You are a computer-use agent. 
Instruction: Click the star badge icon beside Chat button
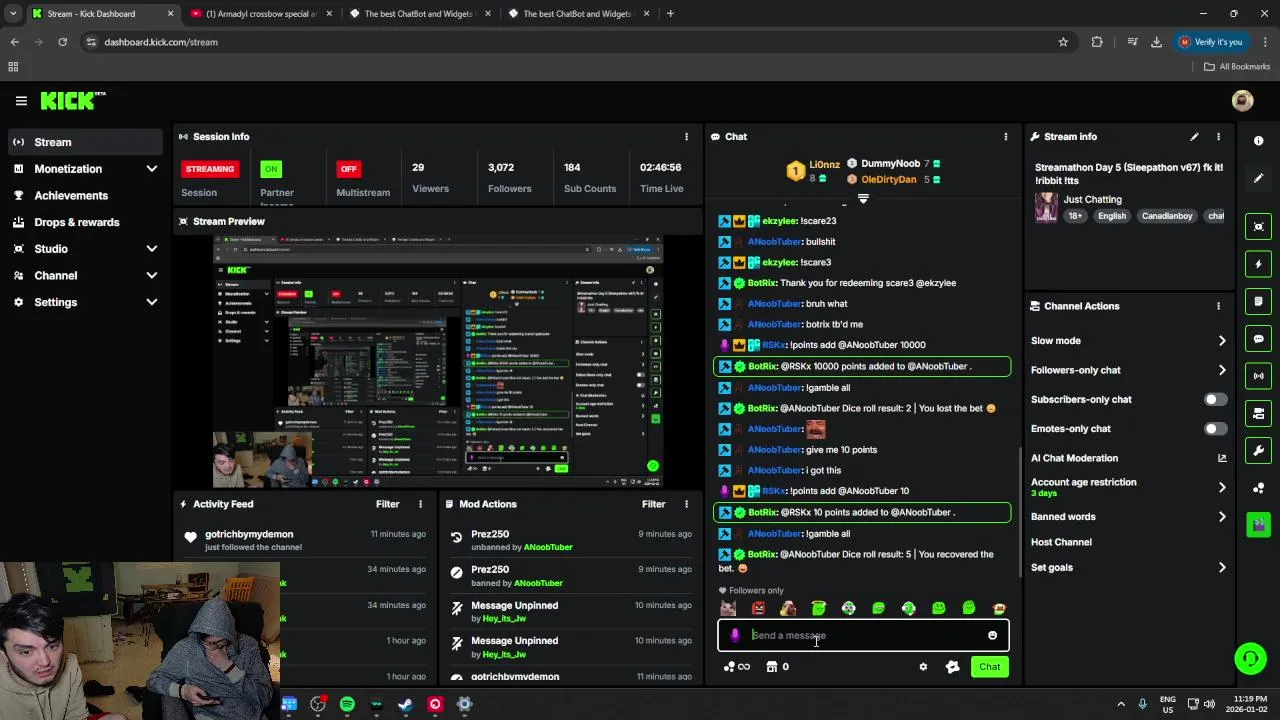(x=952, y=667)
